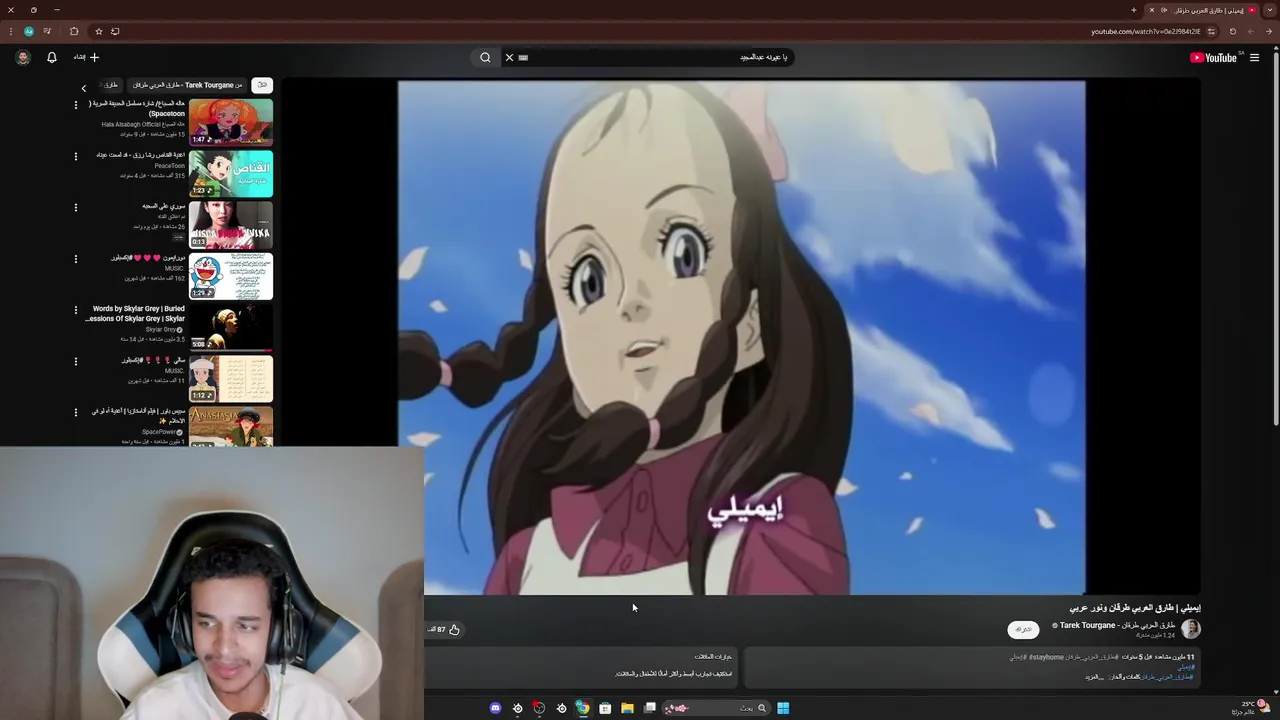Open 'Words by Skylar Grey' video title

[x=135, y=314]
